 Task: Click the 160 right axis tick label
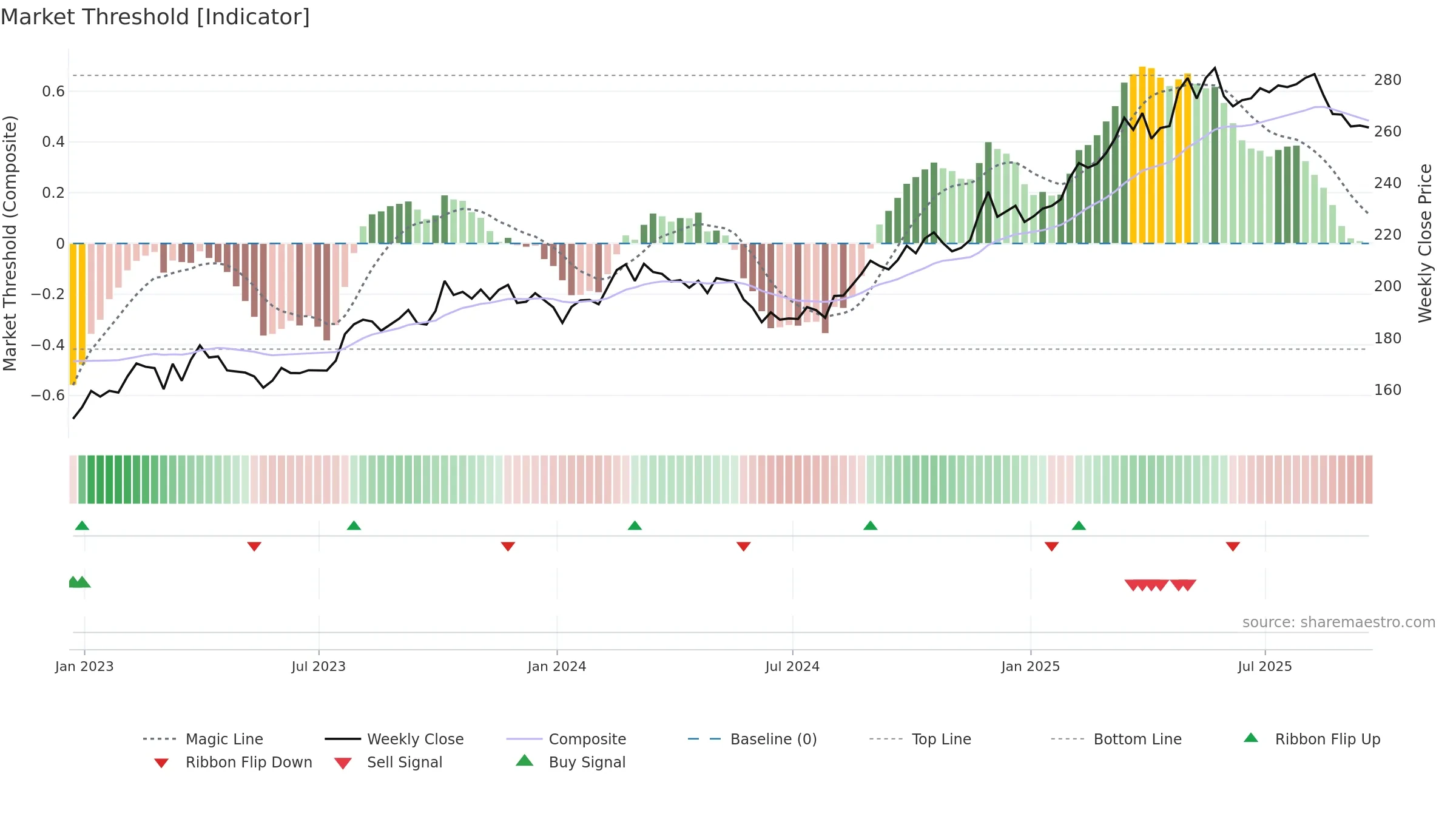pyautogui.click(x=1388, y=390)
